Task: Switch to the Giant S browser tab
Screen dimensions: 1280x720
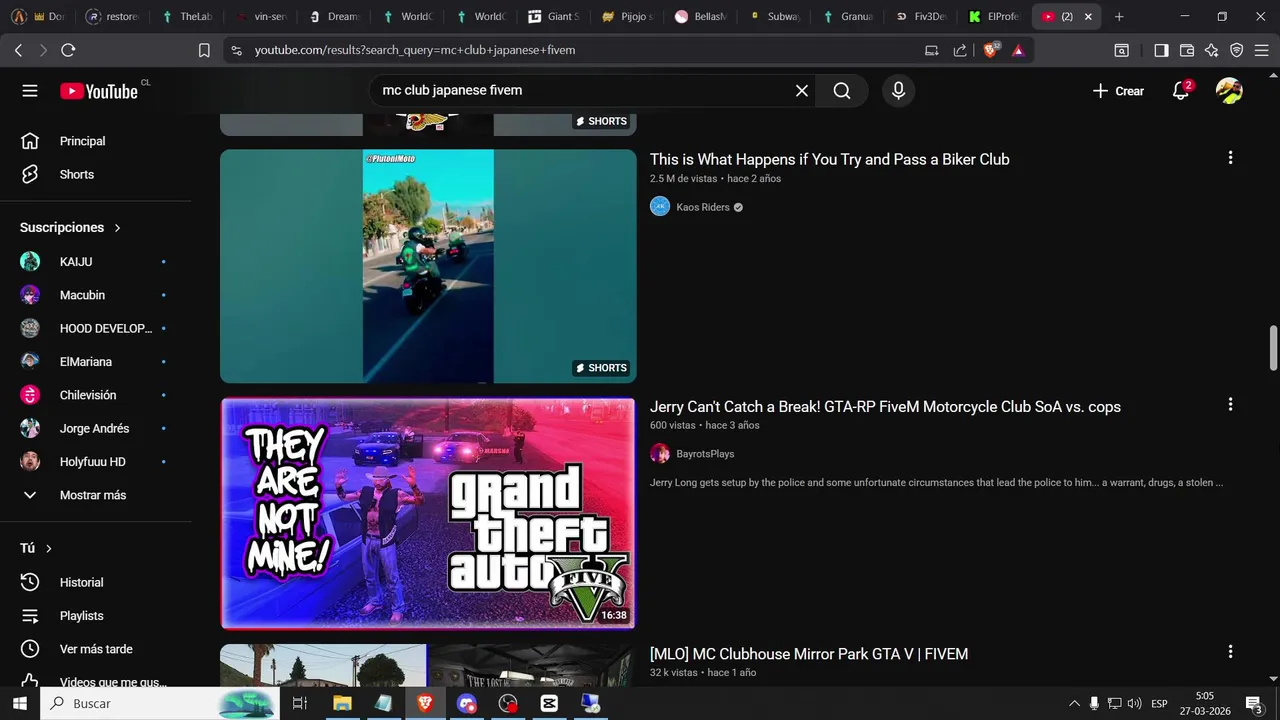Action: tap(556, 17)
